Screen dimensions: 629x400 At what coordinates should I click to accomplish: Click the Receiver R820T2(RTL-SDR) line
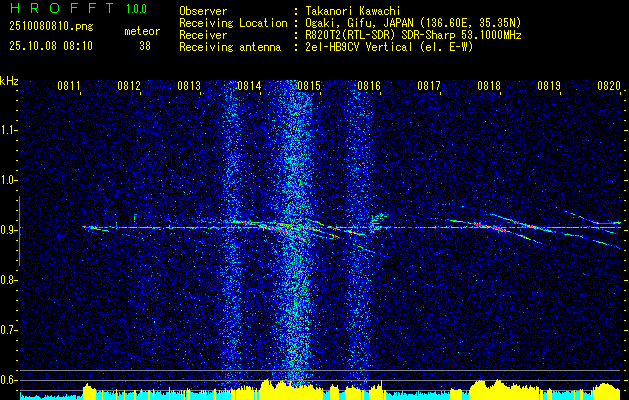coord(413,35)
